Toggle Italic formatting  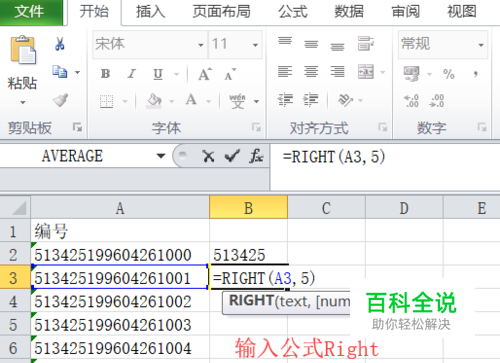coord(132,74)
